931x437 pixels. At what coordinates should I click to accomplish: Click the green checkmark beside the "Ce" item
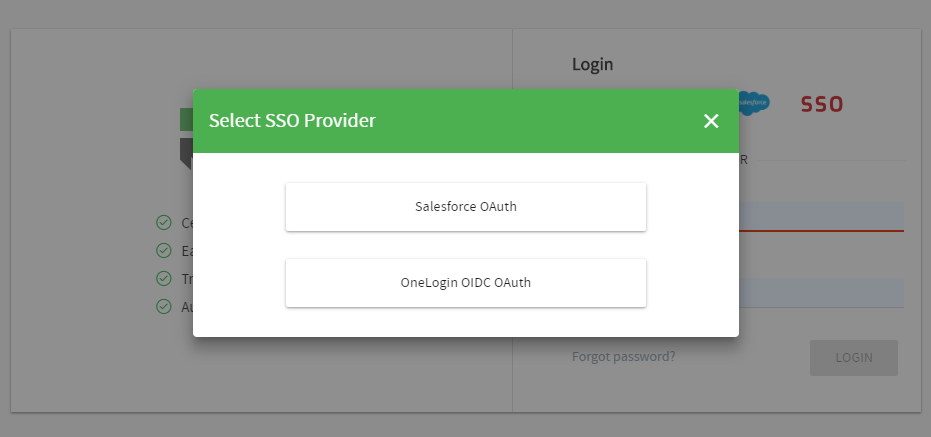164,222
